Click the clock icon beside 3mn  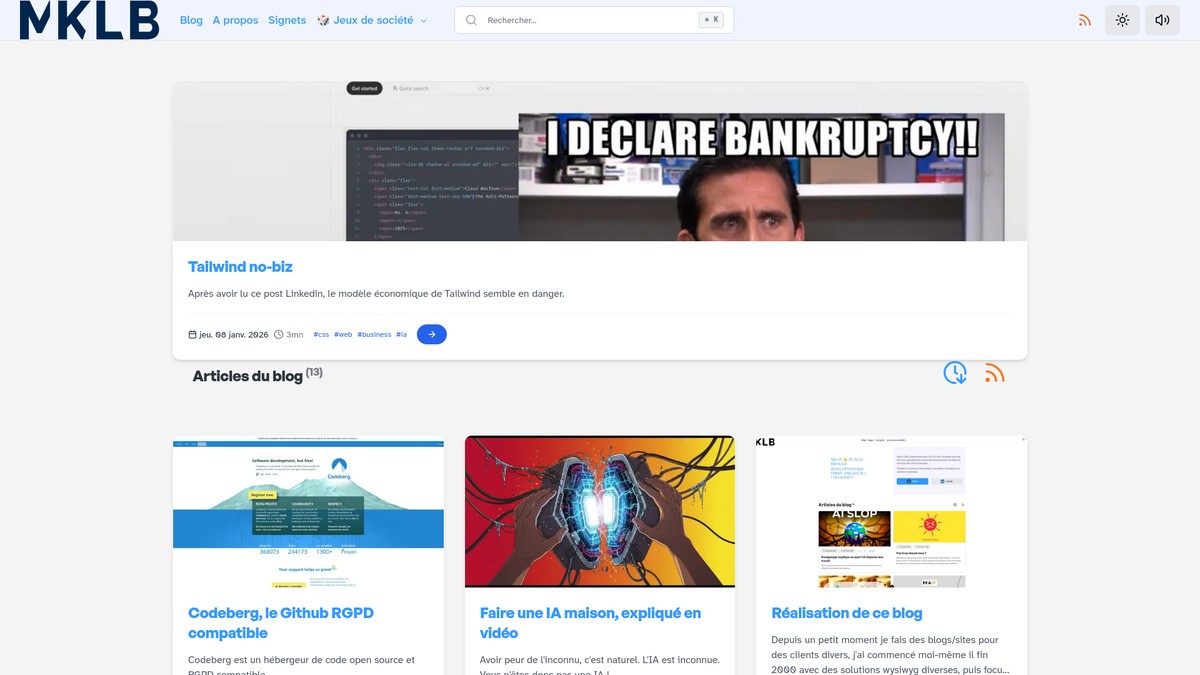tap(279, 334)
